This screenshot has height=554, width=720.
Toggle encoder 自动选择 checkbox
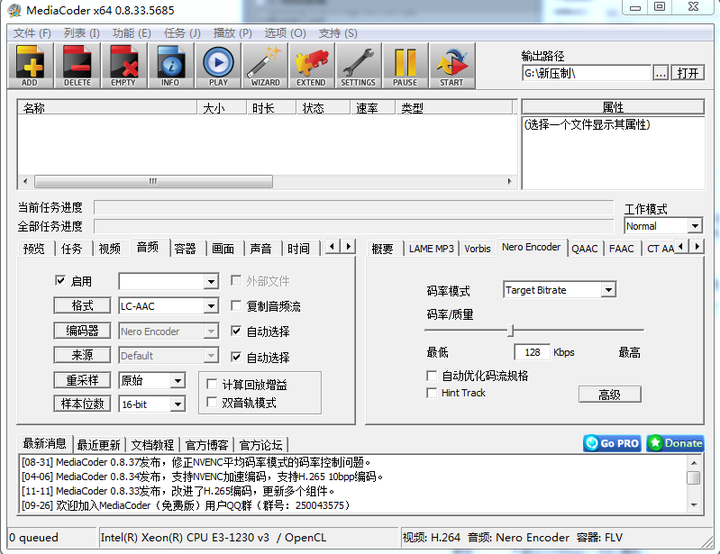236,331
